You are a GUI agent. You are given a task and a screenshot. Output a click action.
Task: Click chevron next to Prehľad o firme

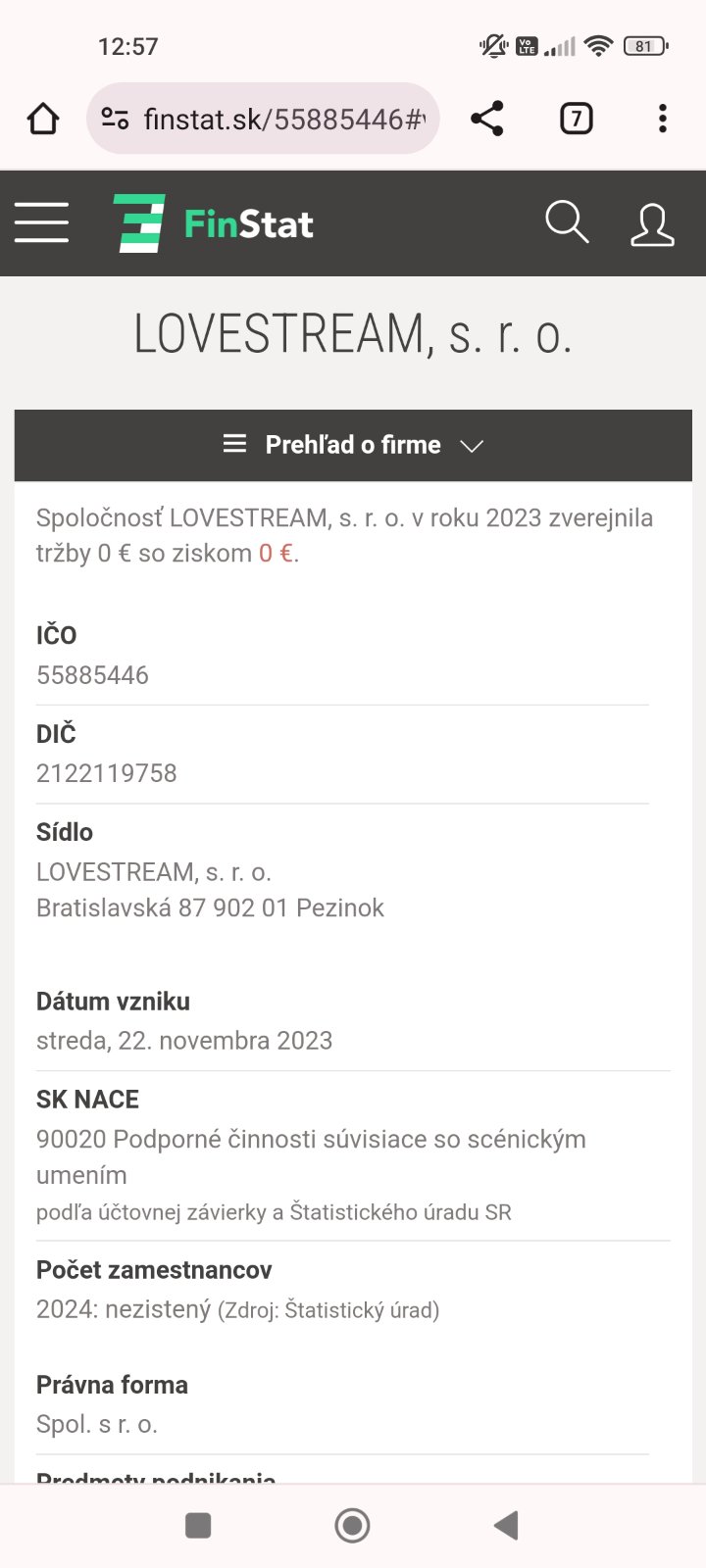(473, 446)
